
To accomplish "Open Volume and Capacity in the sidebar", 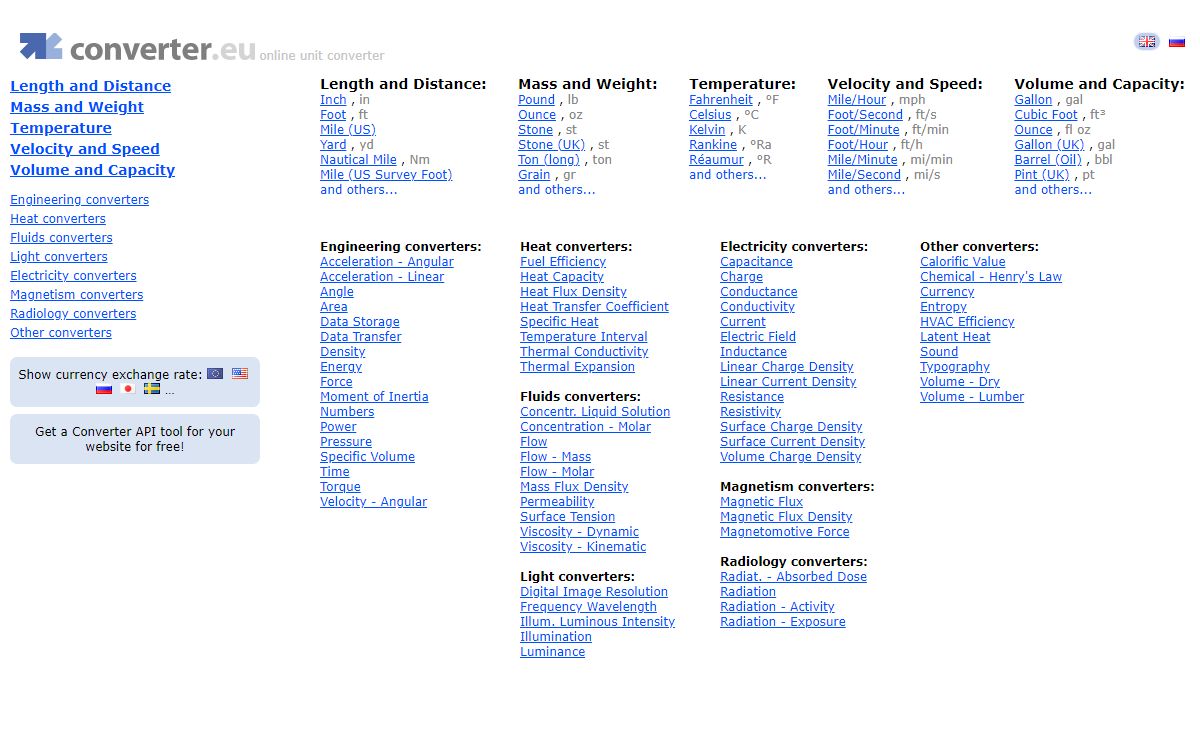I will pos(92,170).
